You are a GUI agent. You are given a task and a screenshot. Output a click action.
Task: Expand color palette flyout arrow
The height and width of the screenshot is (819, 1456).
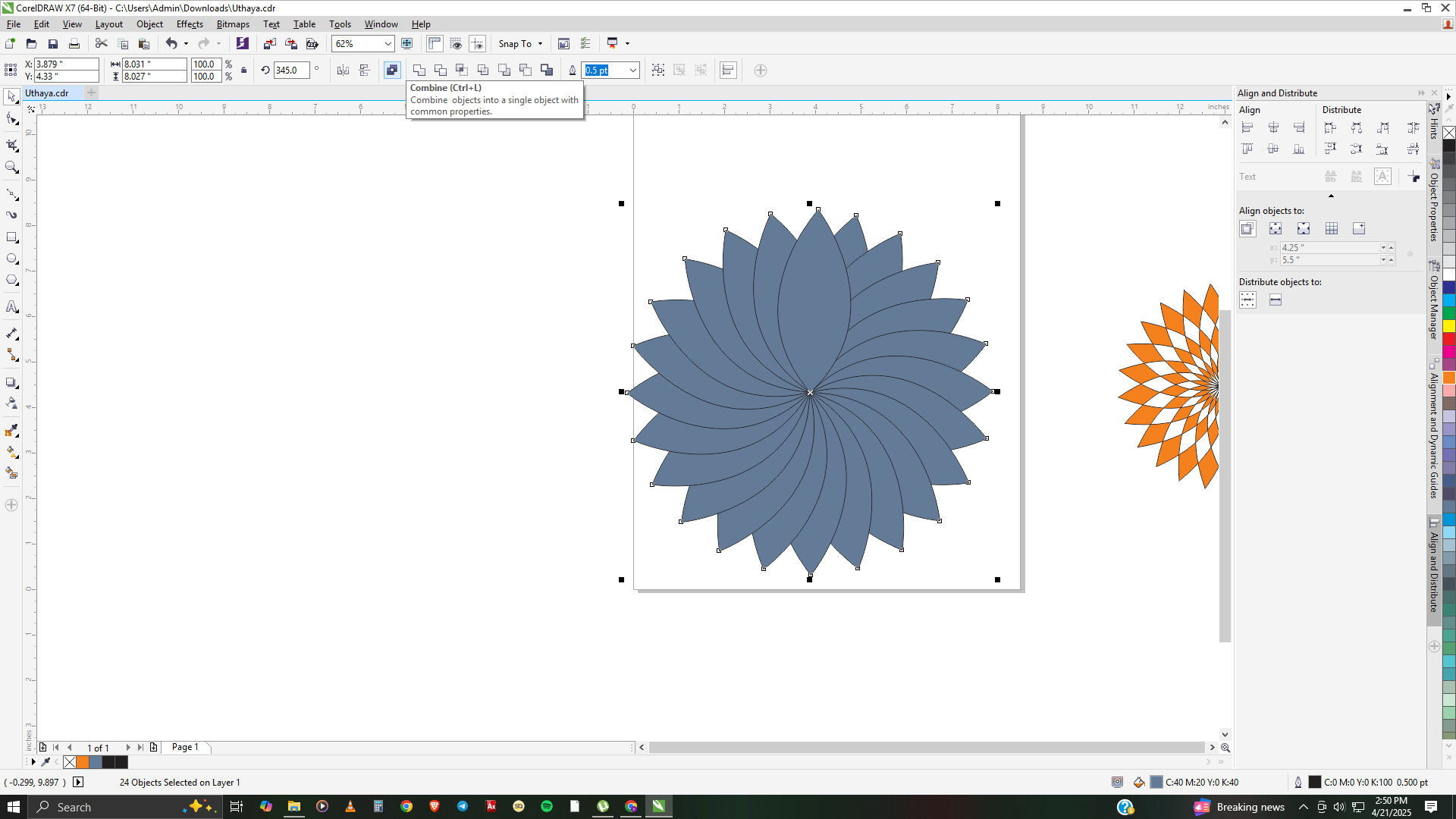(x=1448, y=758)
